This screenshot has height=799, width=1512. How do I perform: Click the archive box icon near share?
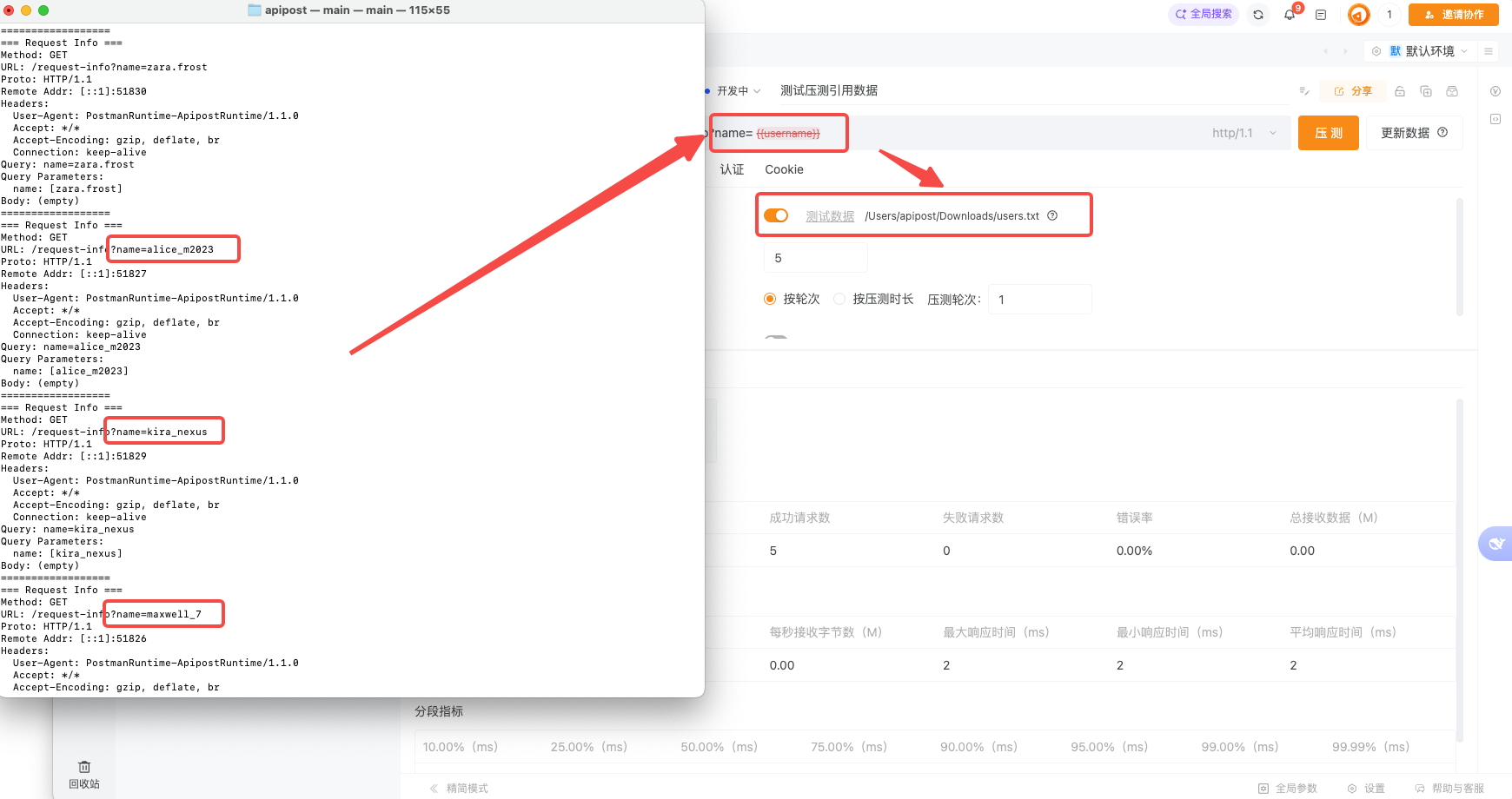(x=1452, y=91)
